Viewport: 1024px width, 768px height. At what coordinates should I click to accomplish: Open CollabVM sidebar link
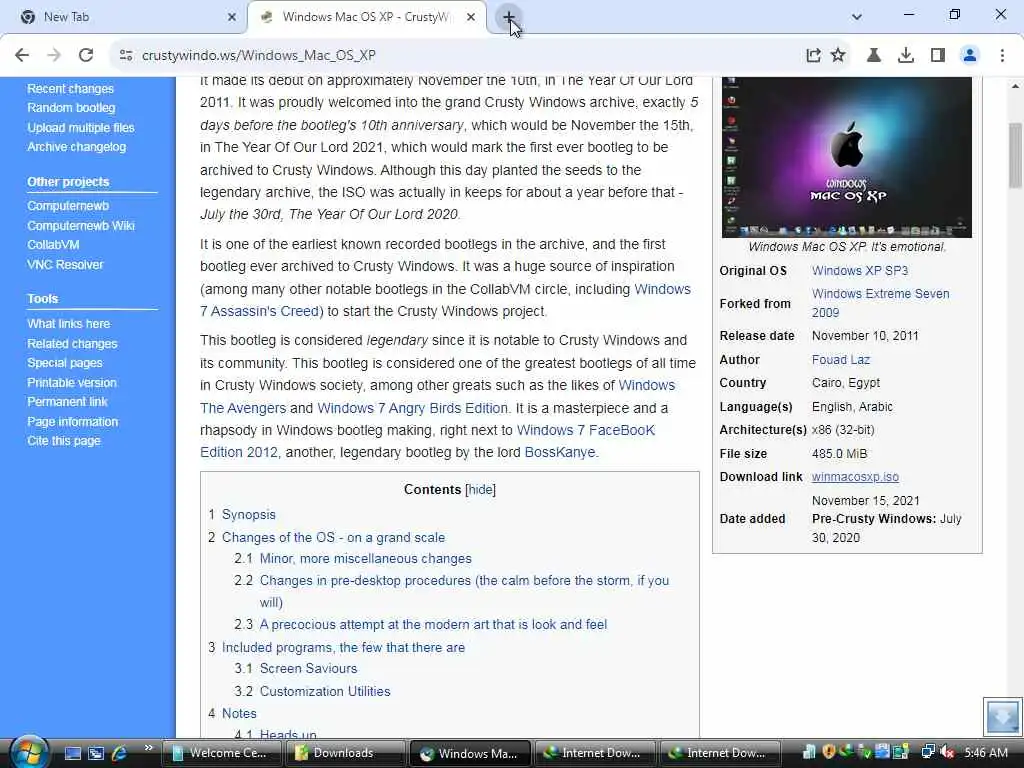pyautogui.click(x=53, y=245)
